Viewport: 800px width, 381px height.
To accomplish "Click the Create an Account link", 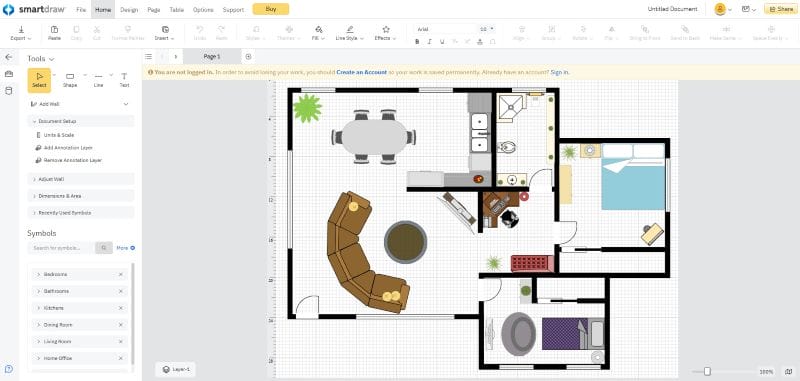I will tap(362, 73).
